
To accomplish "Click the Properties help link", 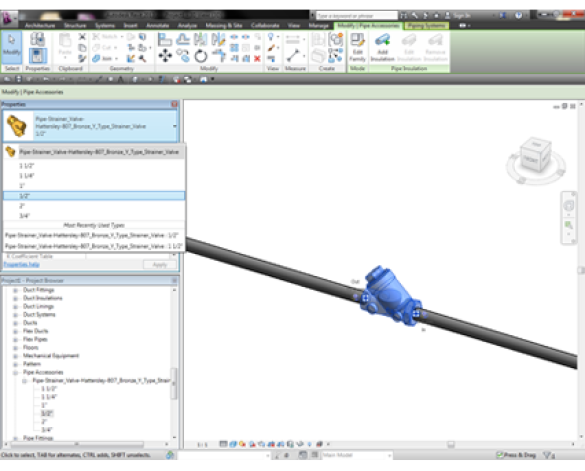I will 22,264.
